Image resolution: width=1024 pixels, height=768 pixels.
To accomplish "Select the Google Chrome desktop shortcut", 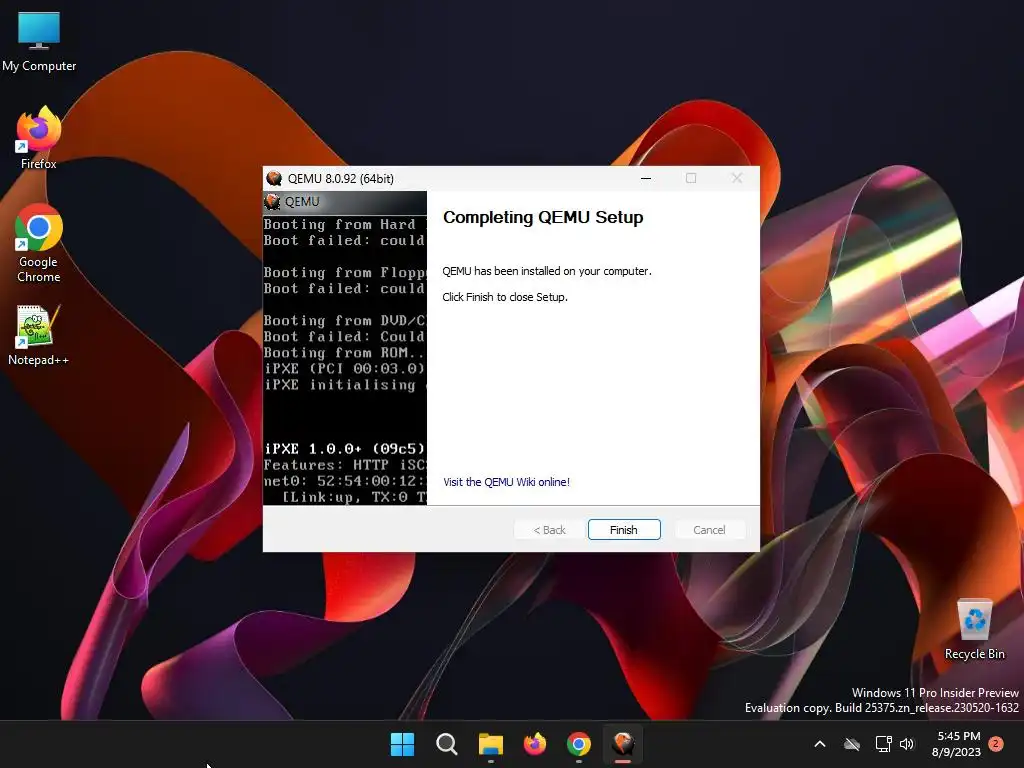I will pos(39,243).
